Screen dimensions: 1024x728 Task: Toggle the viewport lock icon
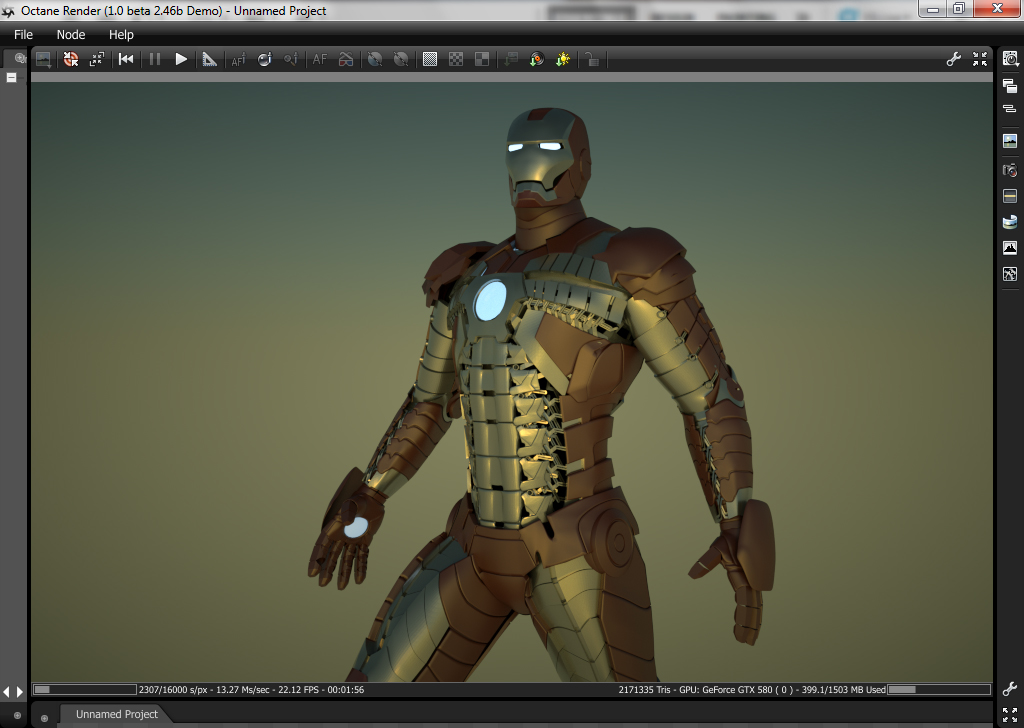592,59
